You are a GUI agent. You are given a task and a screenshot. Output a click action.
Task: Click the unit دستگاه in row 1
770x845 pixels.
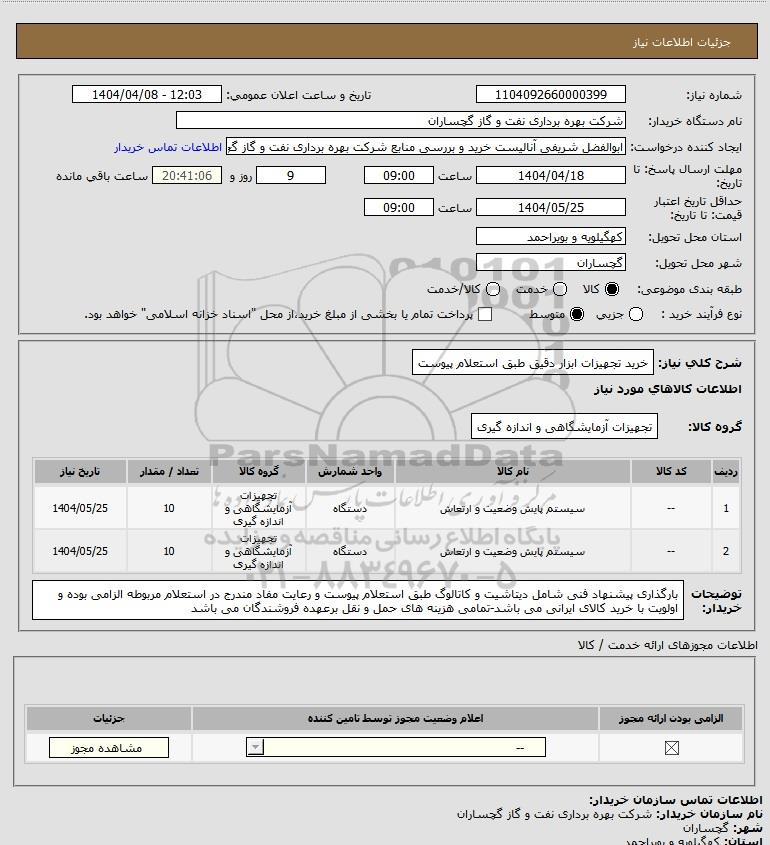coord(350,508)
